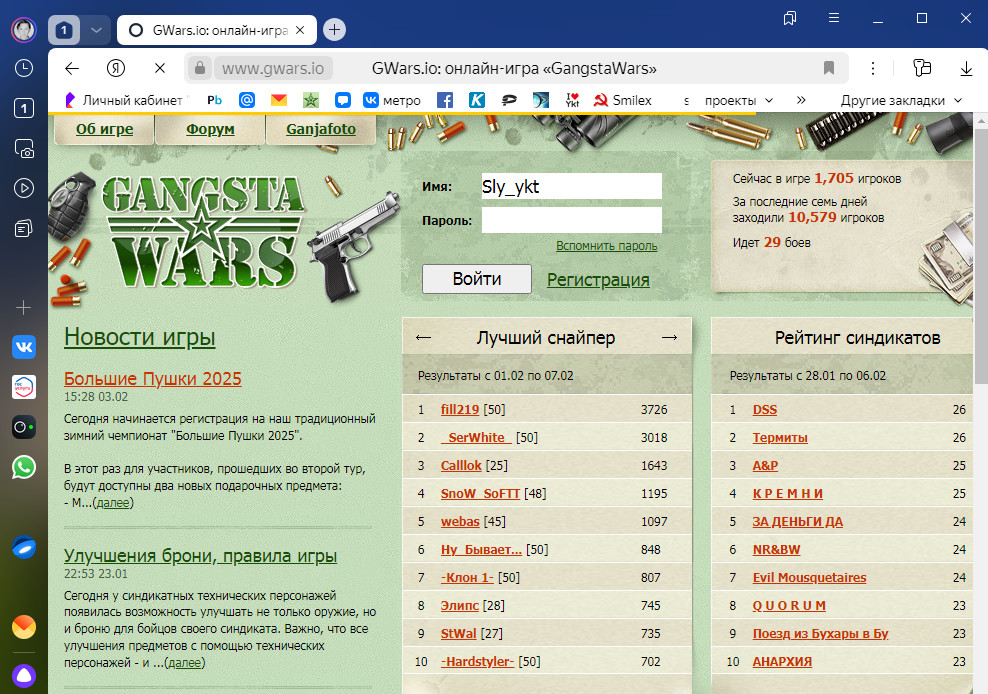988x694 pixels.
Task: Open the Регистрация link
Action: [x=598, y=279]
